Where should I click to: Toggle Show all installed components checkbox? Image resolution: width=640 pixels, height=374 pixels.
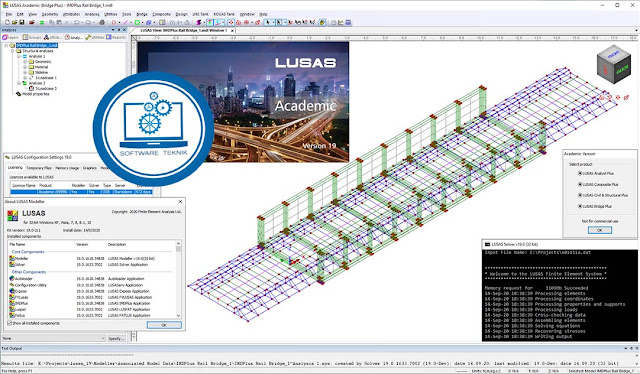coord(9,323)
